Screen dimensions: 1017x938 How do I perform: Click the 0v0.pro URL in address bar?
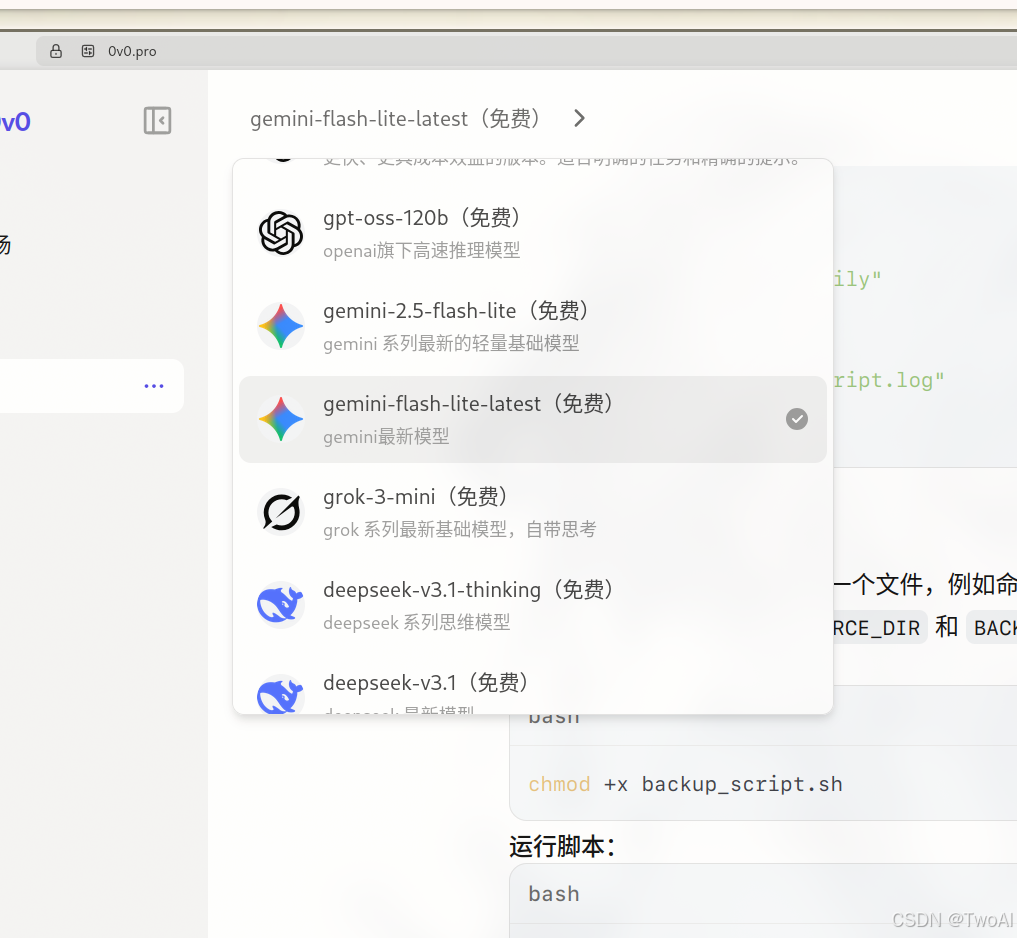[x=132, y=51]
